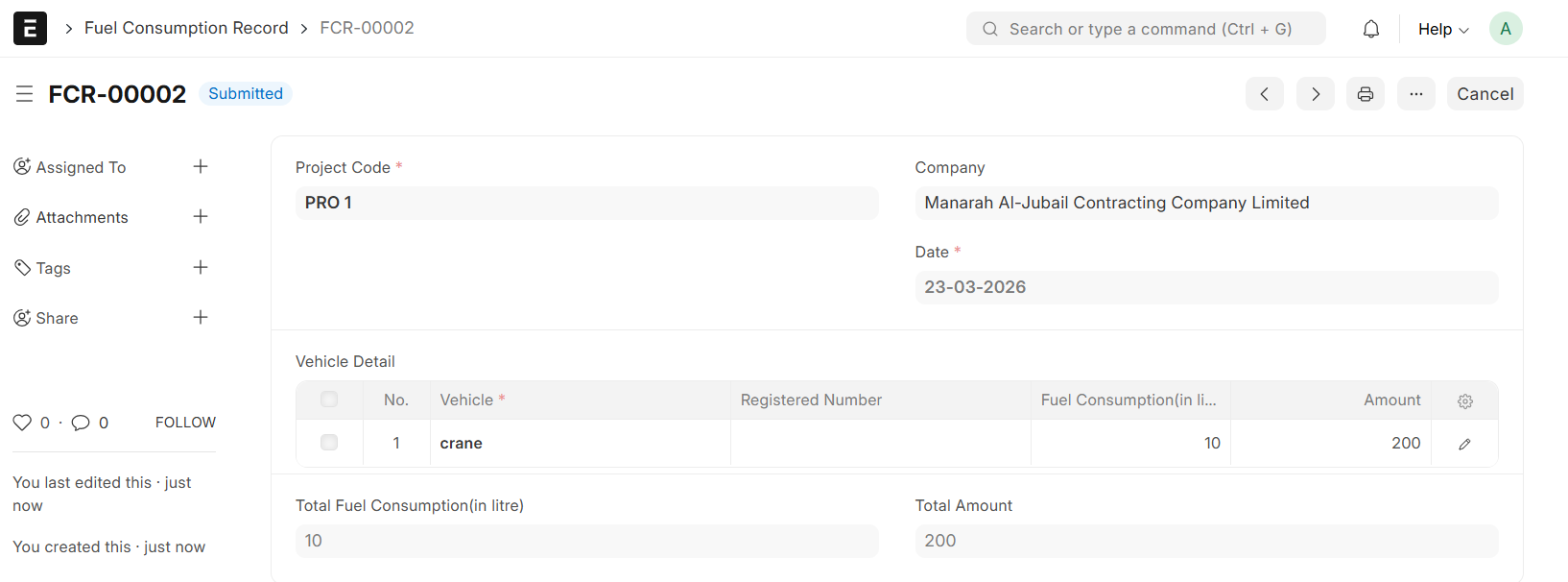Add a tag using the Tags plus button
The image size is (1568, 582).
click(x=201, y=268)
